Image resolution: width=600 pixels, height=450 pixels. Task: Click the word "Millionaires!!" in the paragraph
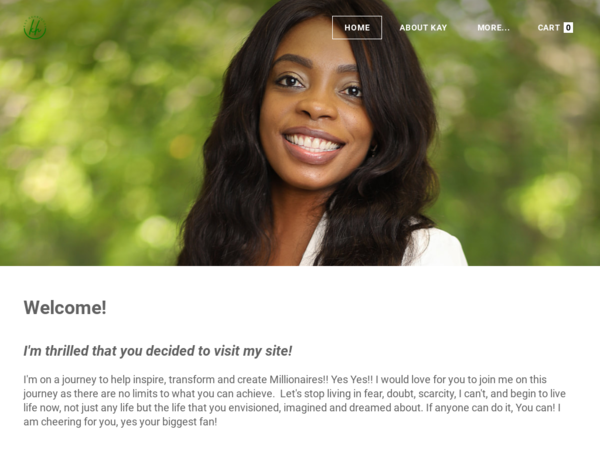(x=299, y=380)
